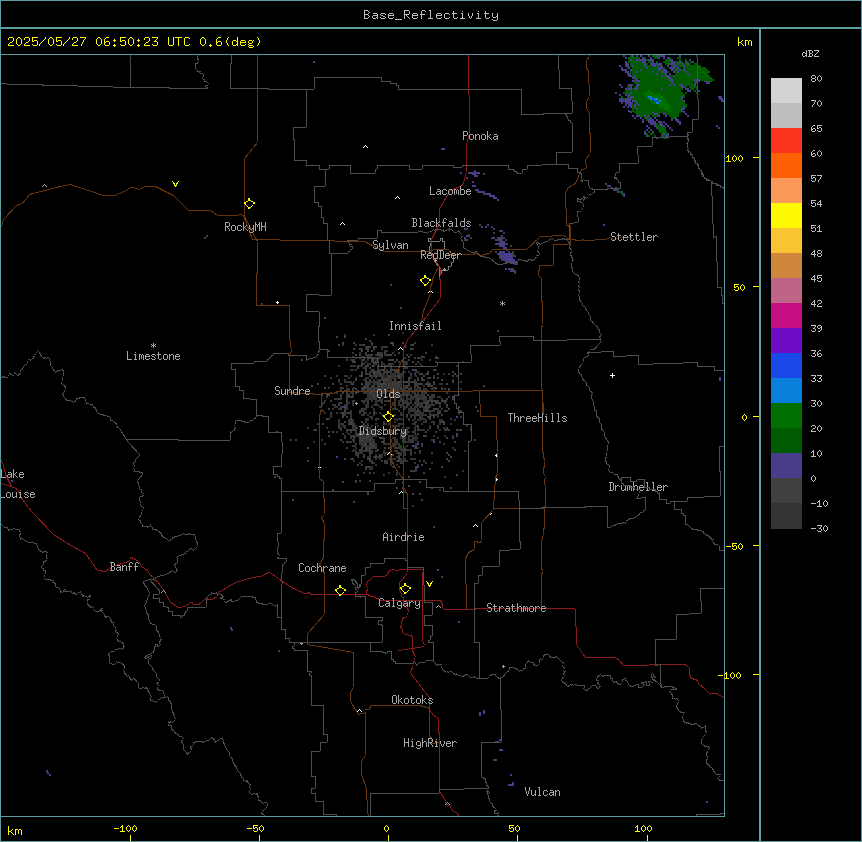This screenshot has height=842, width=862.
Task: Click the Strathmore label
Action: (x=516, y=608)
